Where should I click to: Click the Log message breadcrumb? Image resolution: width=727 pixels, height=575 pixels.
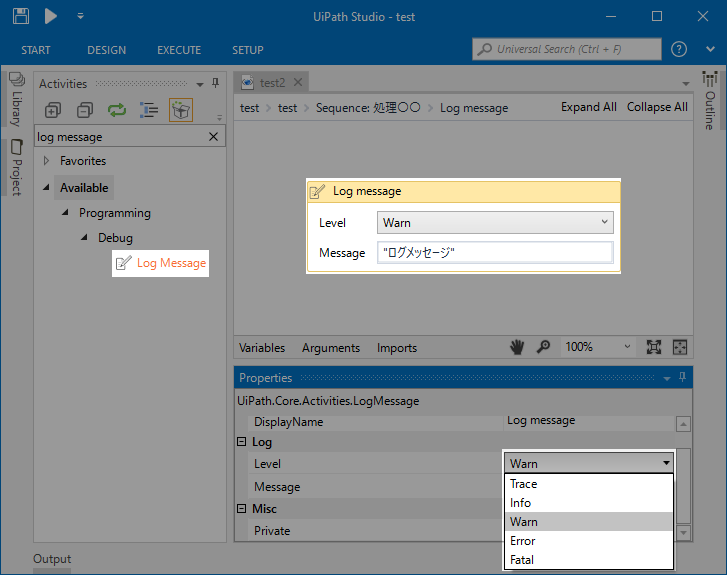[474, 108]
